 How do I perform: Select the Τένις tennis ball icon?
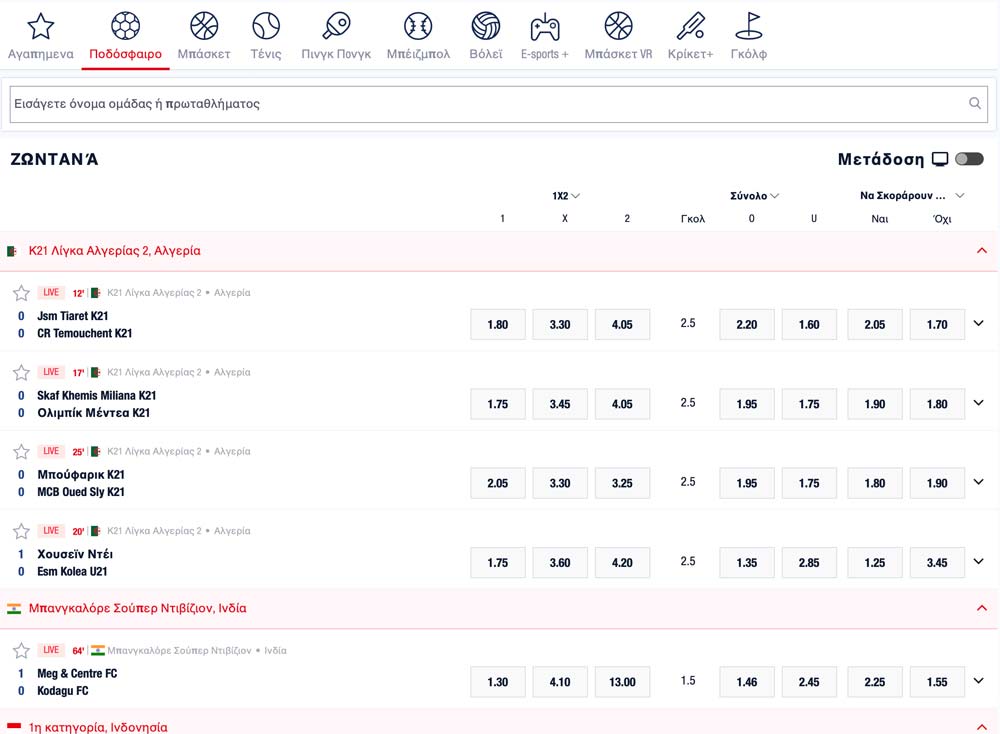[266, 26]
